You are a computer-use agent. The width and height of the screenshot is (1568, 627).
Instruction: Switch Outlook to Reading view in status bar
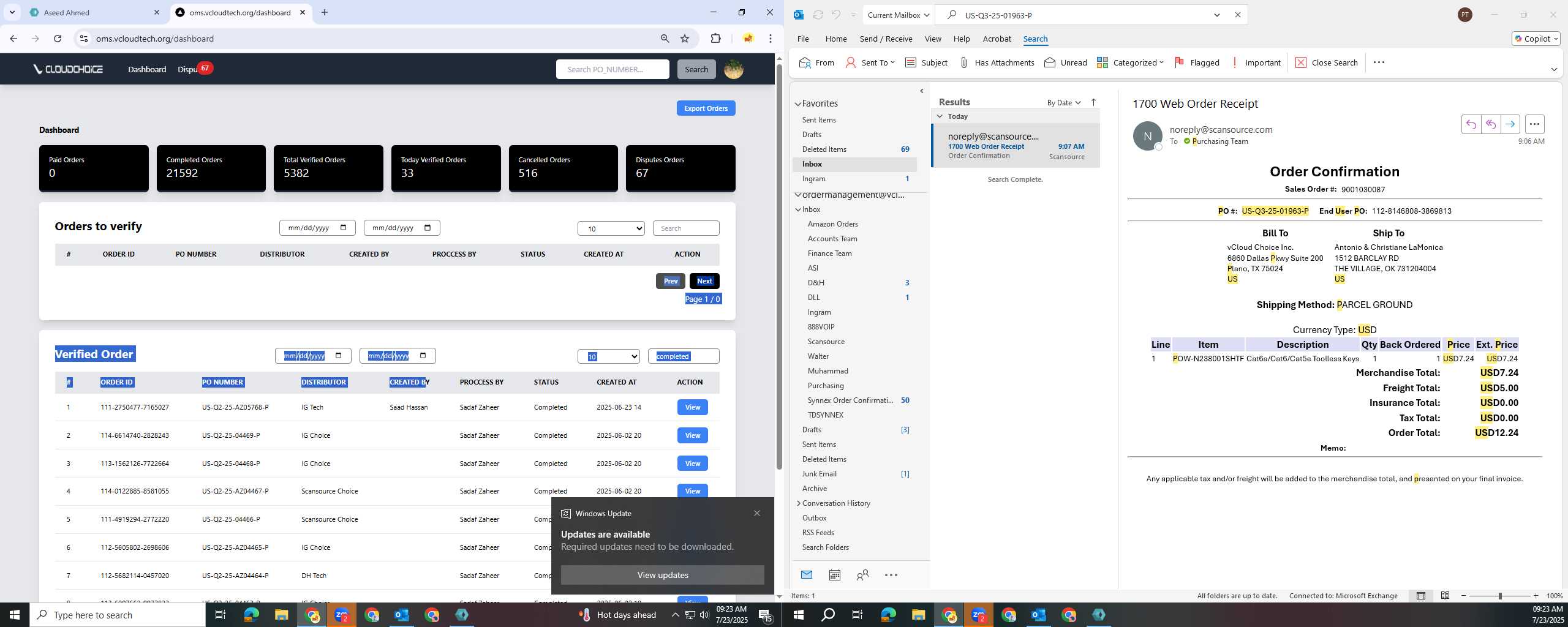click(1445, 596)
